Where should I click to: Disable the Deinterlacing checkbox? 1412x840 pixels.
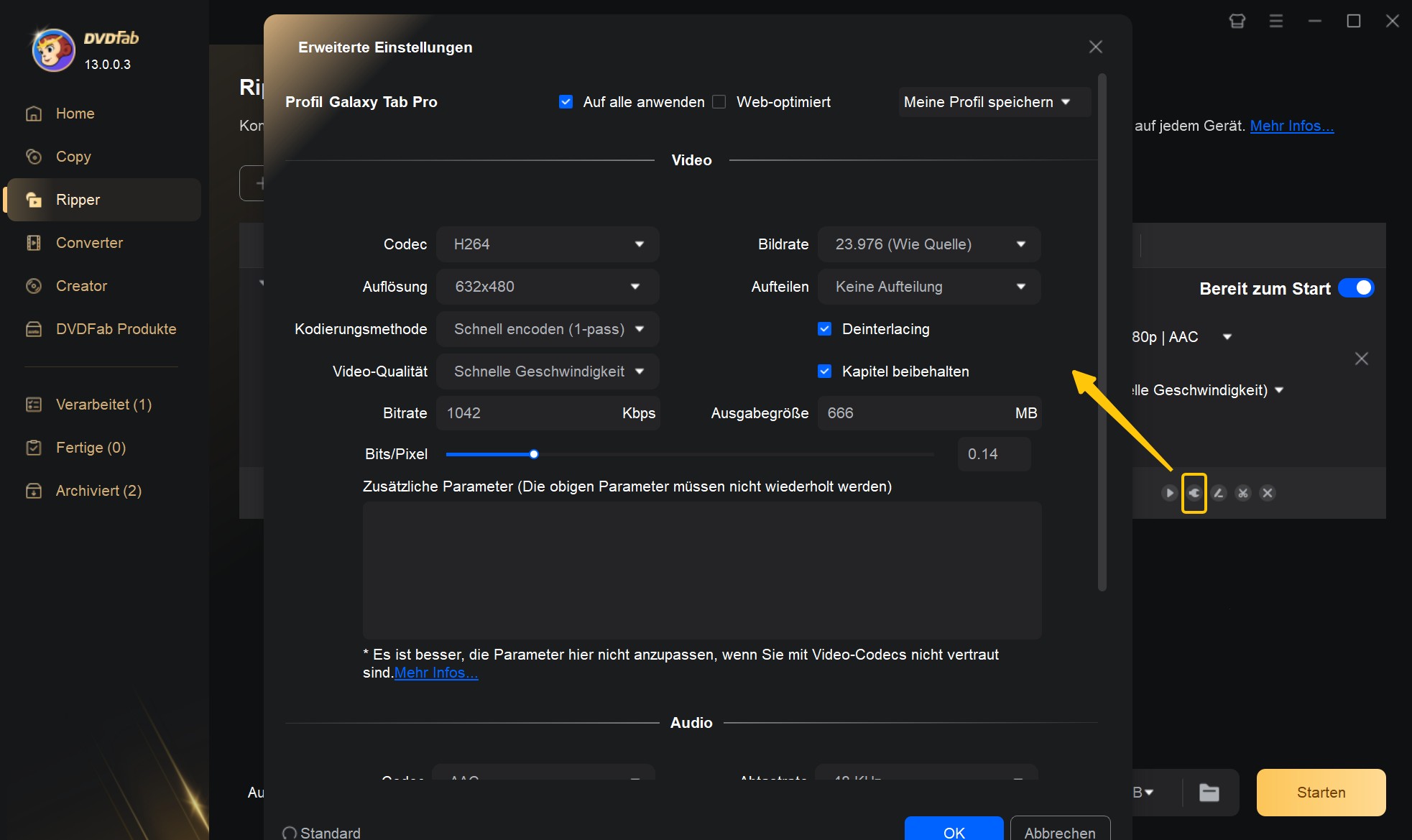tap(824, 329)
